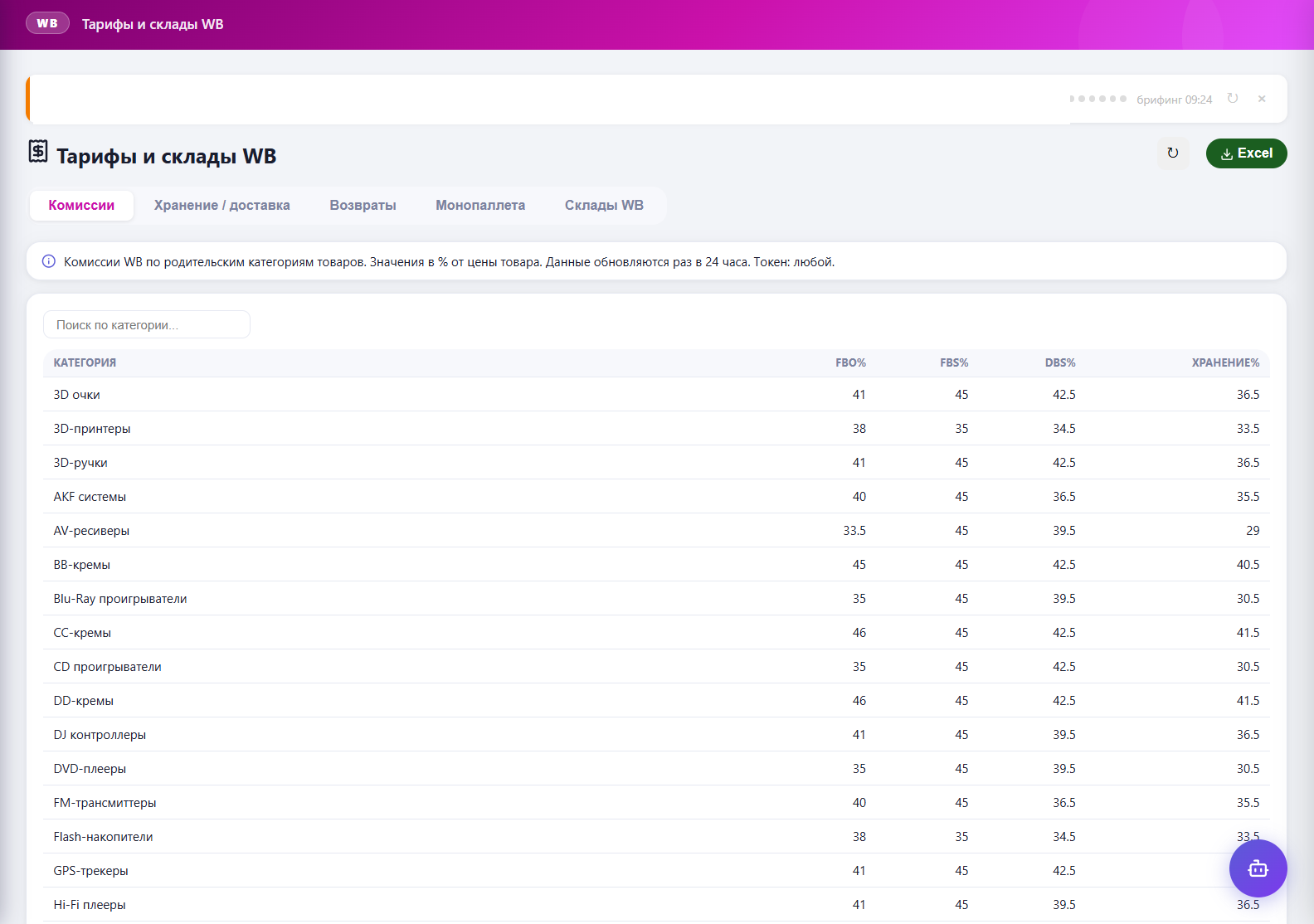
Task: Click the FBS% column header
Action: click(x=954, y=363)
